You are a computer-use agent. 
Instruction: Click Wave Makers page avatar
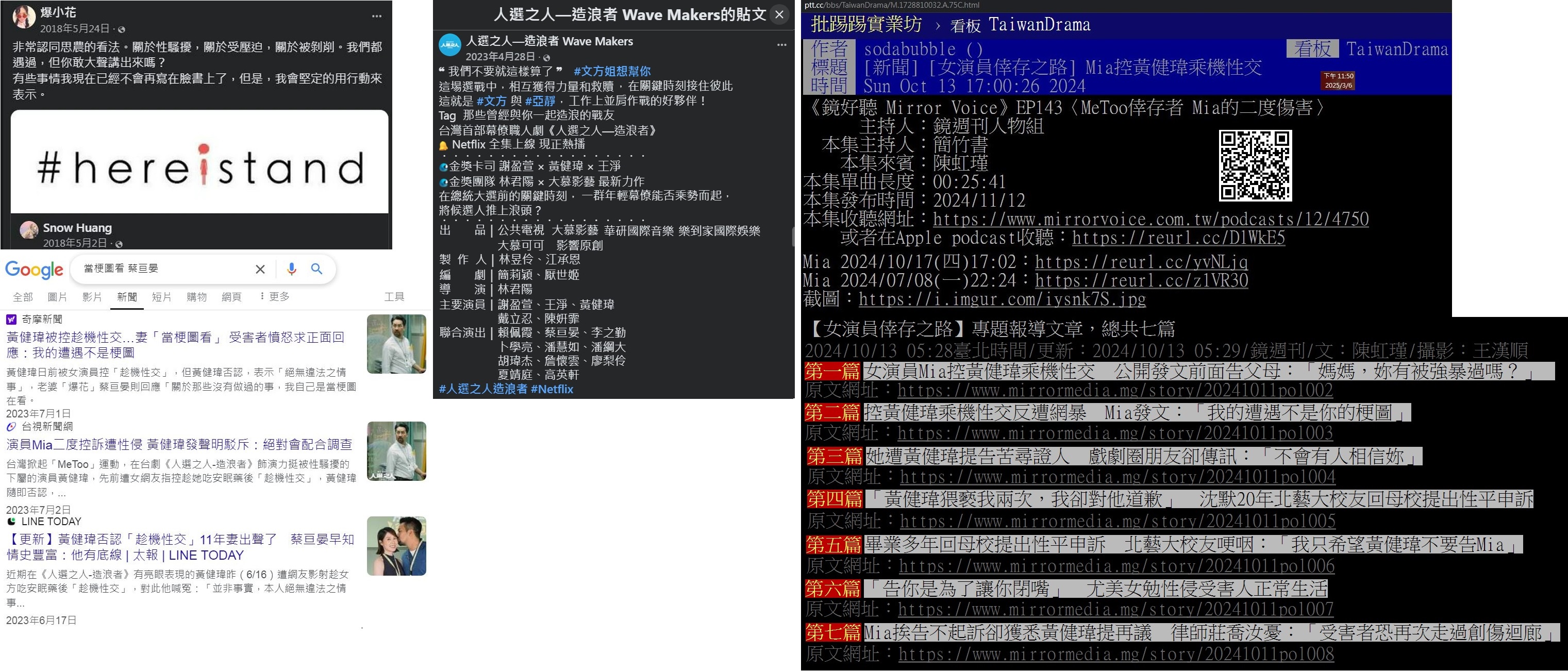click(x=451, y=45)
